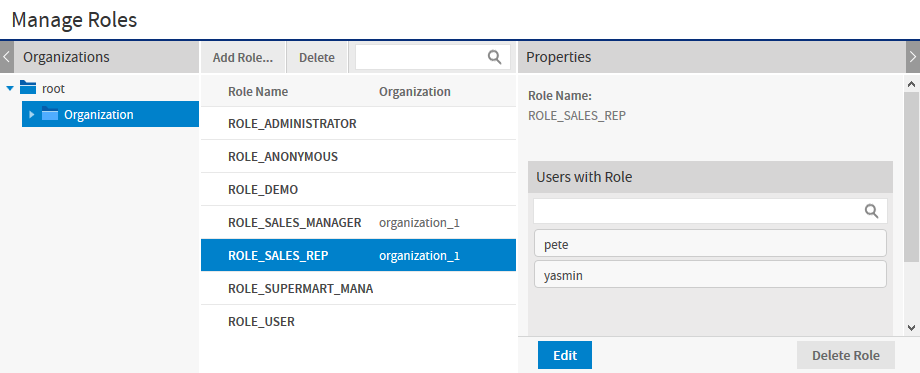The image size is (920, 373).
Task: Collapse the Properties panel with right chevron
Action: point(912,57)
